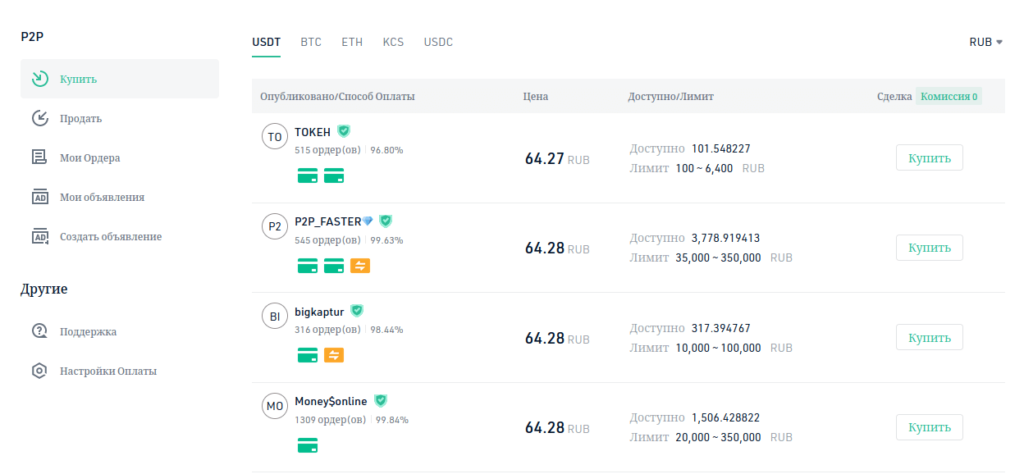This screenshot has height=474, width=1024.
Task: Open Support (Поддержка) help icon
Action: tap(39, 331)
